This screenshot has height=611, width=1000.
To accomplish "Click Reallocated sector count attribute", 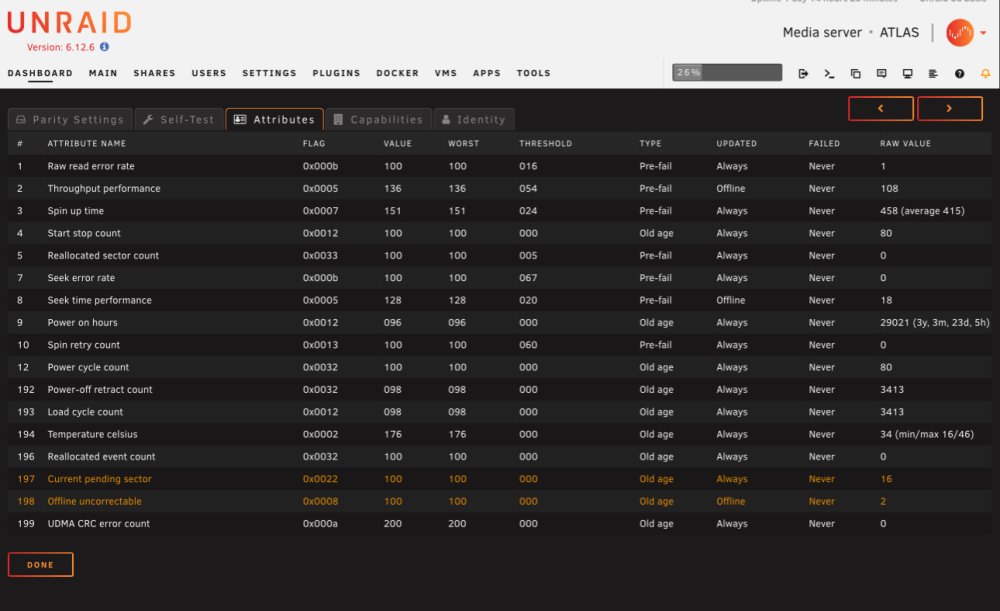I will pyautogui.click(x=103, y=255).
